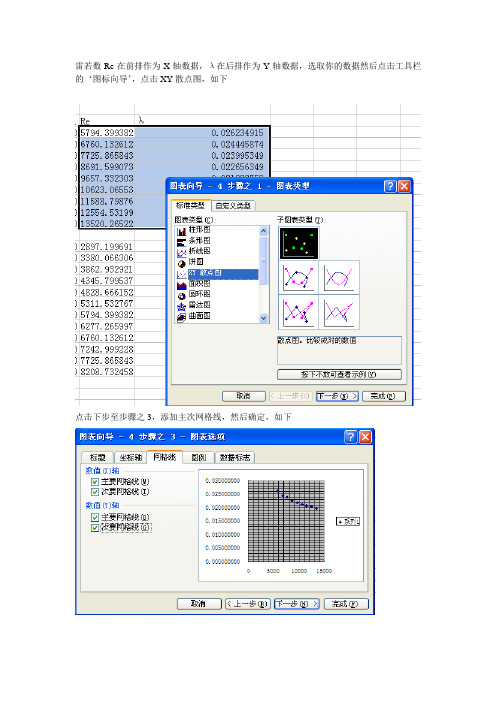Toggle Y axis 次要网格线 checkbox

(94, 527)
